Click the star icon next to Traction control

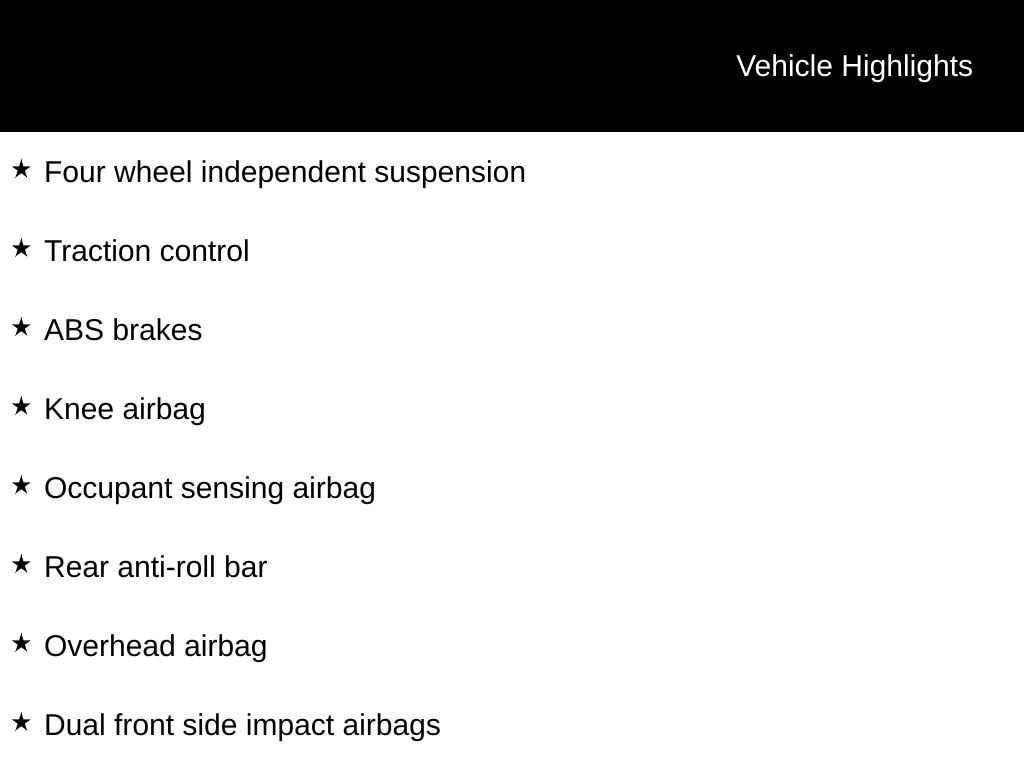[21, 249]
